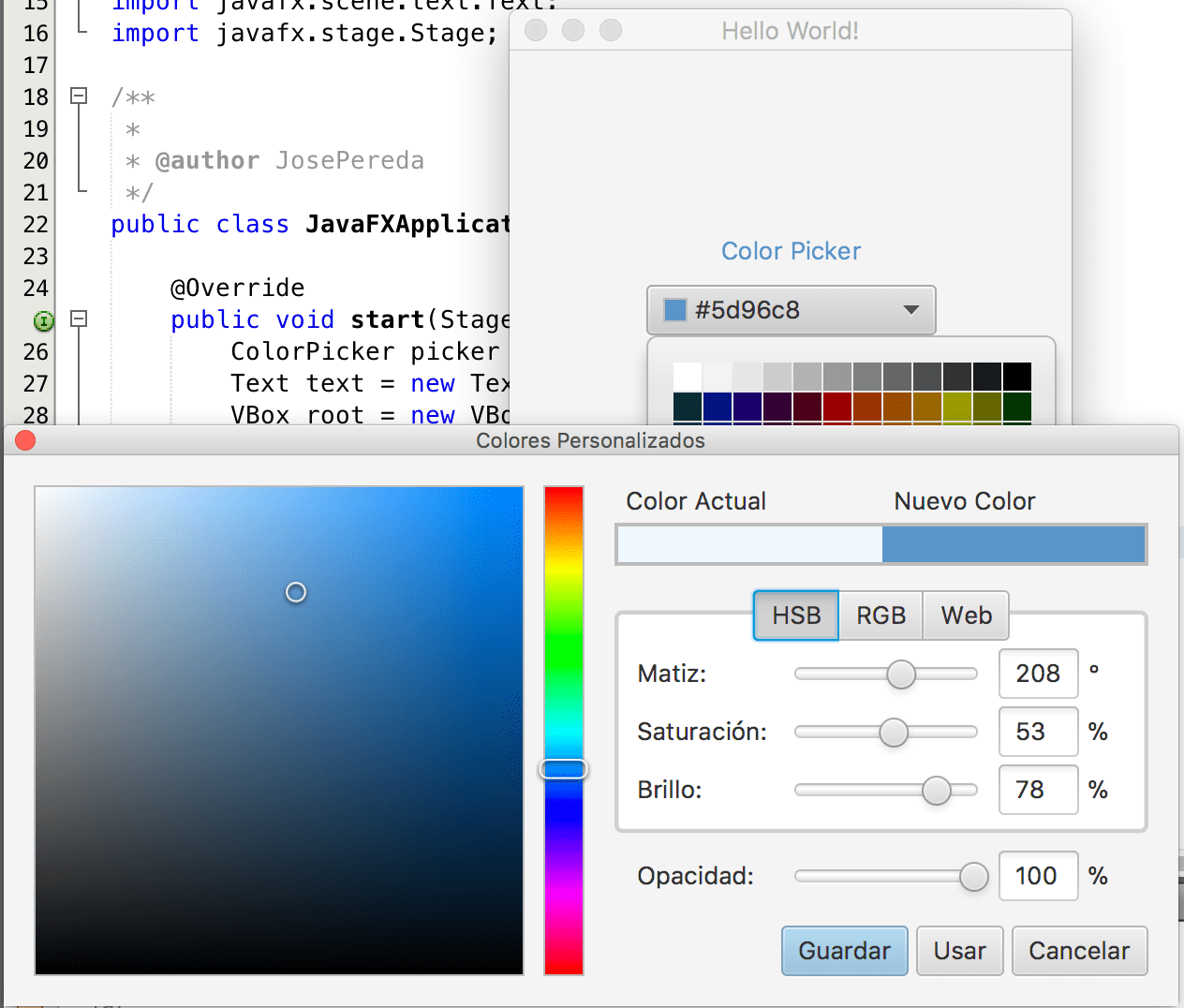Switch to the Web tab
Image resolution: width=1184 pixels, height=1008 pixels.
click(966, 615)
